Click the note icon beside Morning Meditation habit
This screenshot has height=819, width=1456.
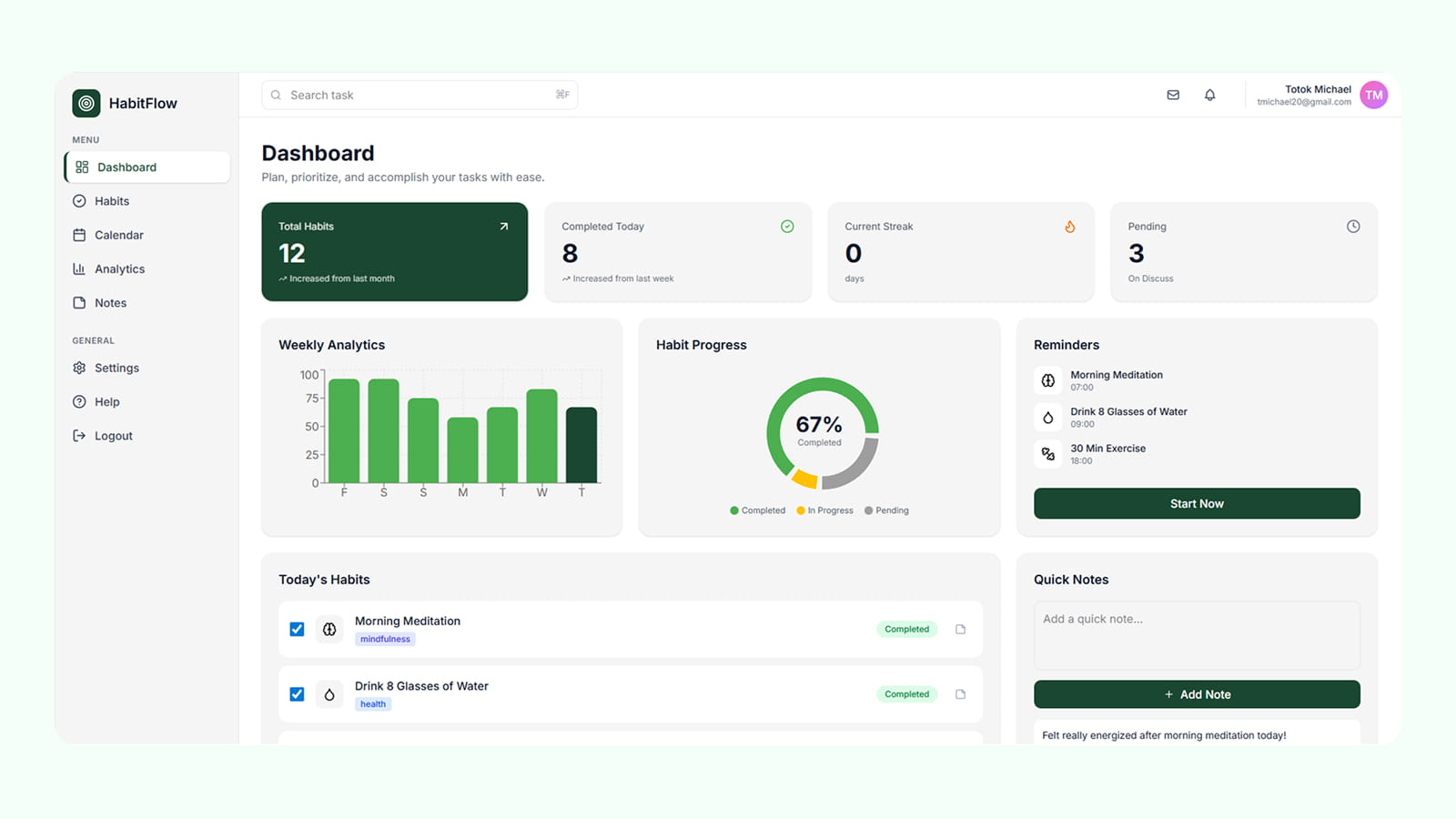click(960, 629)
